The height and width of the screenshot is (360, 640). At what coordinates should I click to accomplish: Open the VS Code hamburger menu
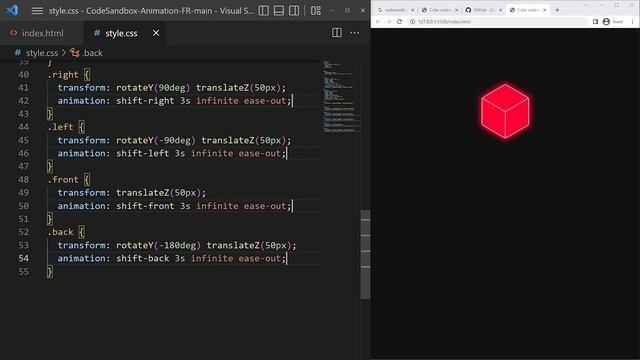coord(37,11)
